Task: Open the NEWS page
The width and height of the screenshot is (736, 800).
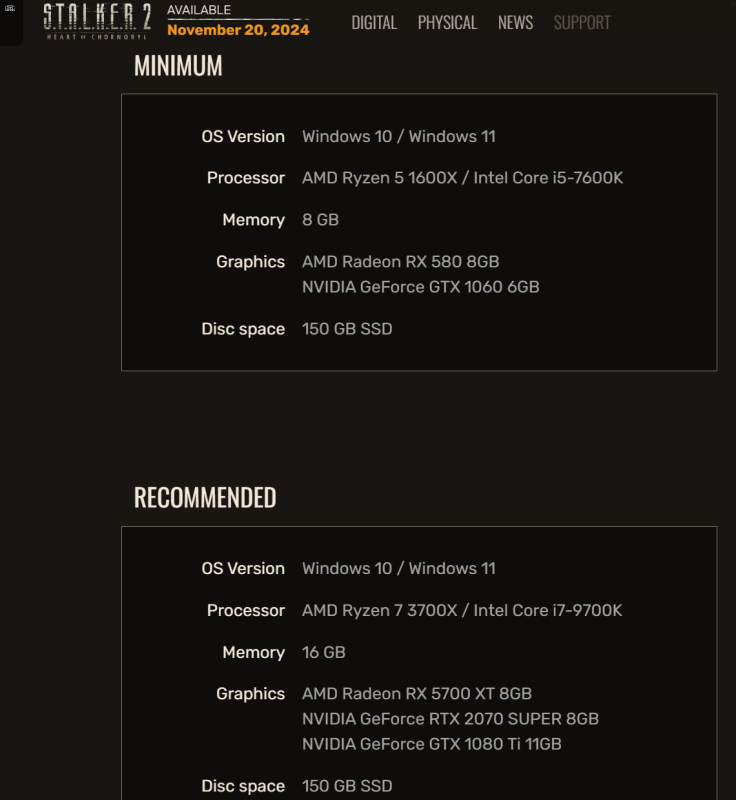Action: tap(516, 22)
